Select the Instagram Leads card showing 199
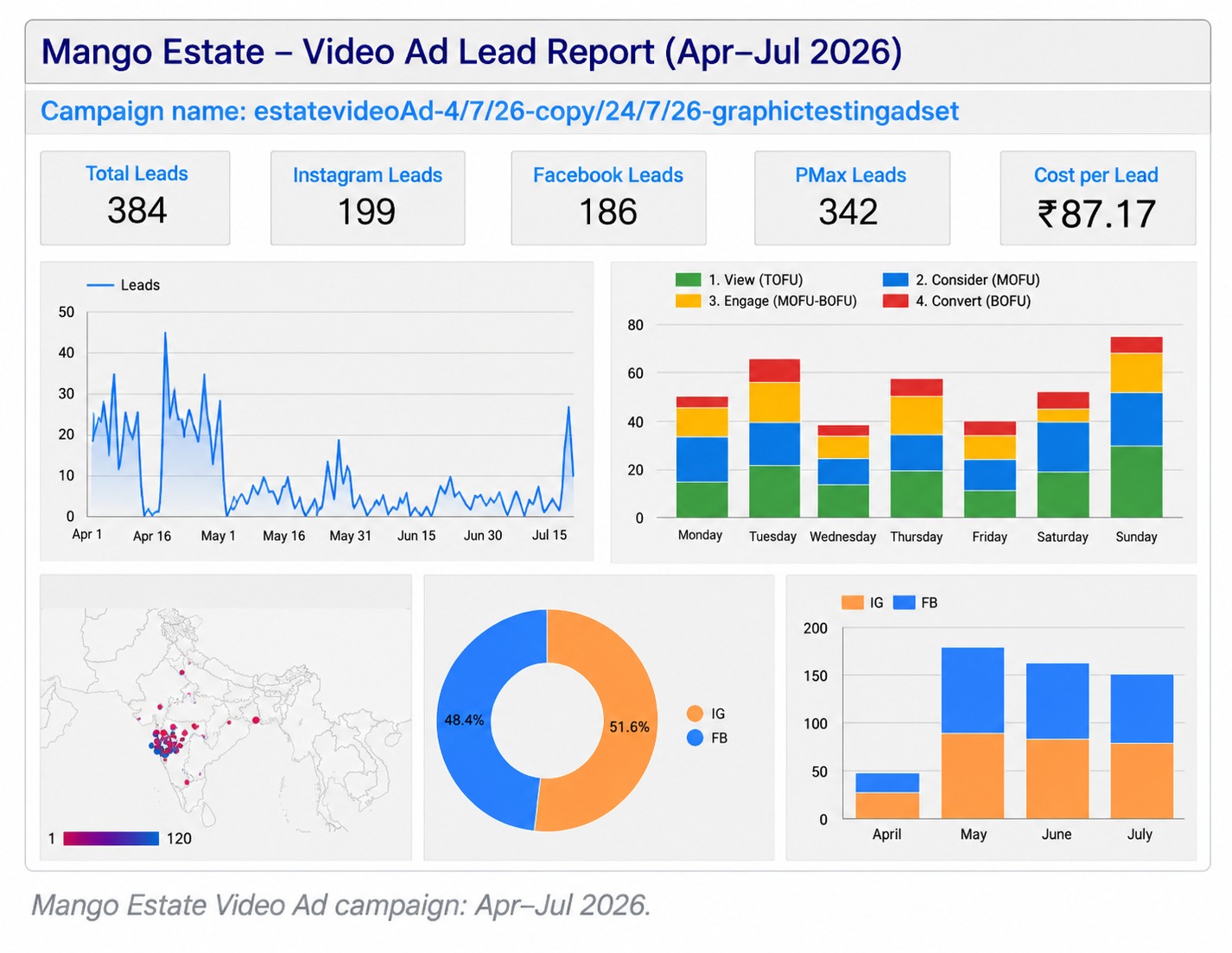Viewport: 1232px width, 953px height. (x=367, y=198)
